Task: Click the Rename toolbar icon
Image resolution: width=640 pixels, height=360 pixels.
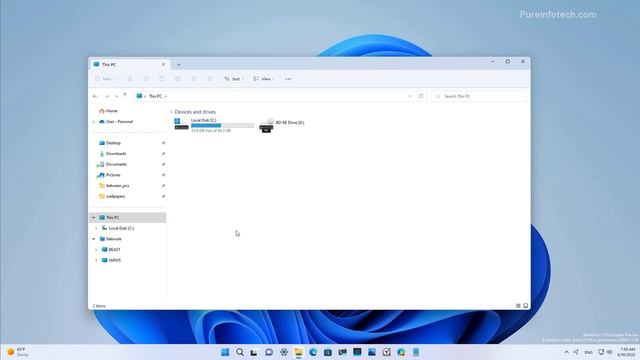Action: coord(178,79)
